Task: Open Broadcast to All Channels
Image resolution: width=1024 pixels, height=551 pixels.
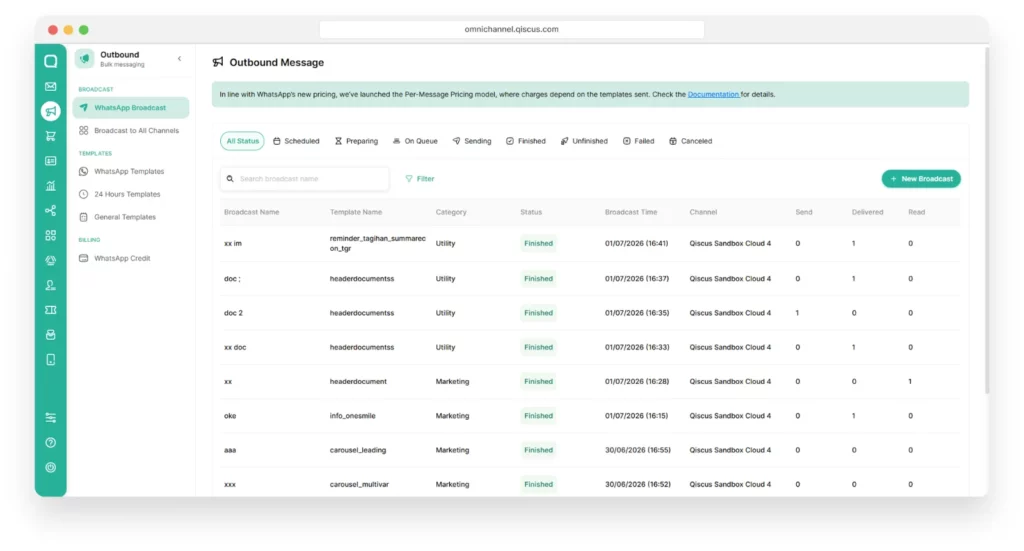Action: [x=131, y=131]
